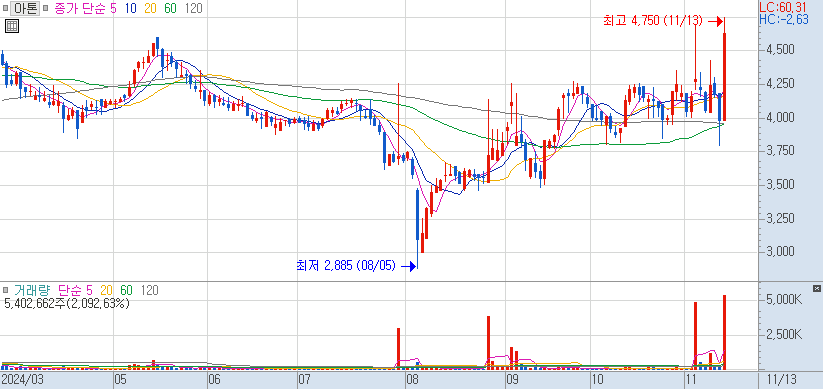Click the 단순 label in the volume panel
The image size is (823, 389).
tap(69, 290)
